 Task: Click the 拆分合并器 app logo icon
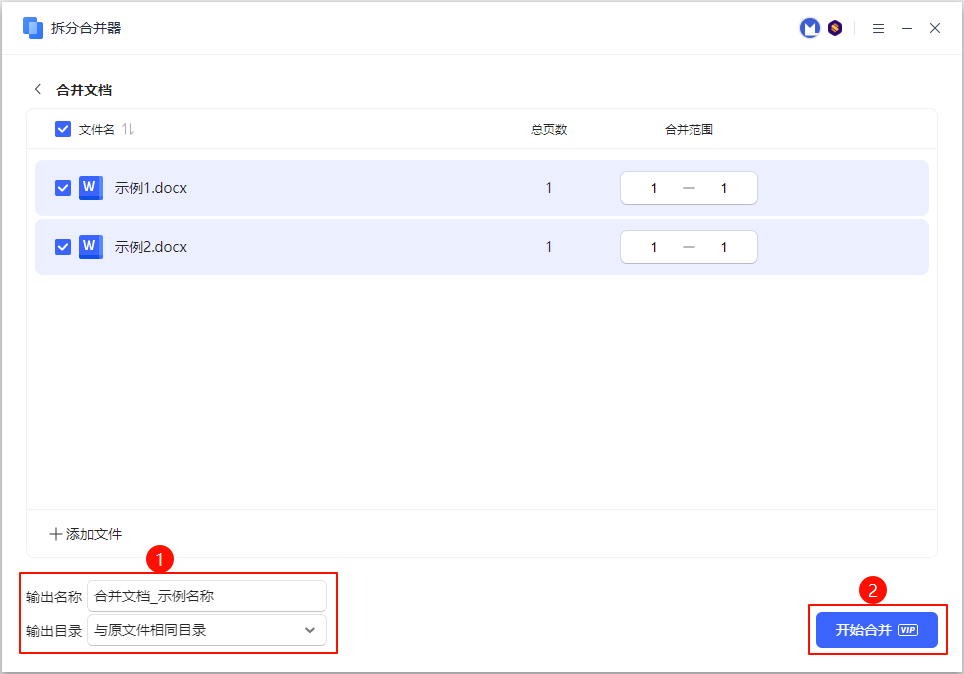click(x=33, y=28)
